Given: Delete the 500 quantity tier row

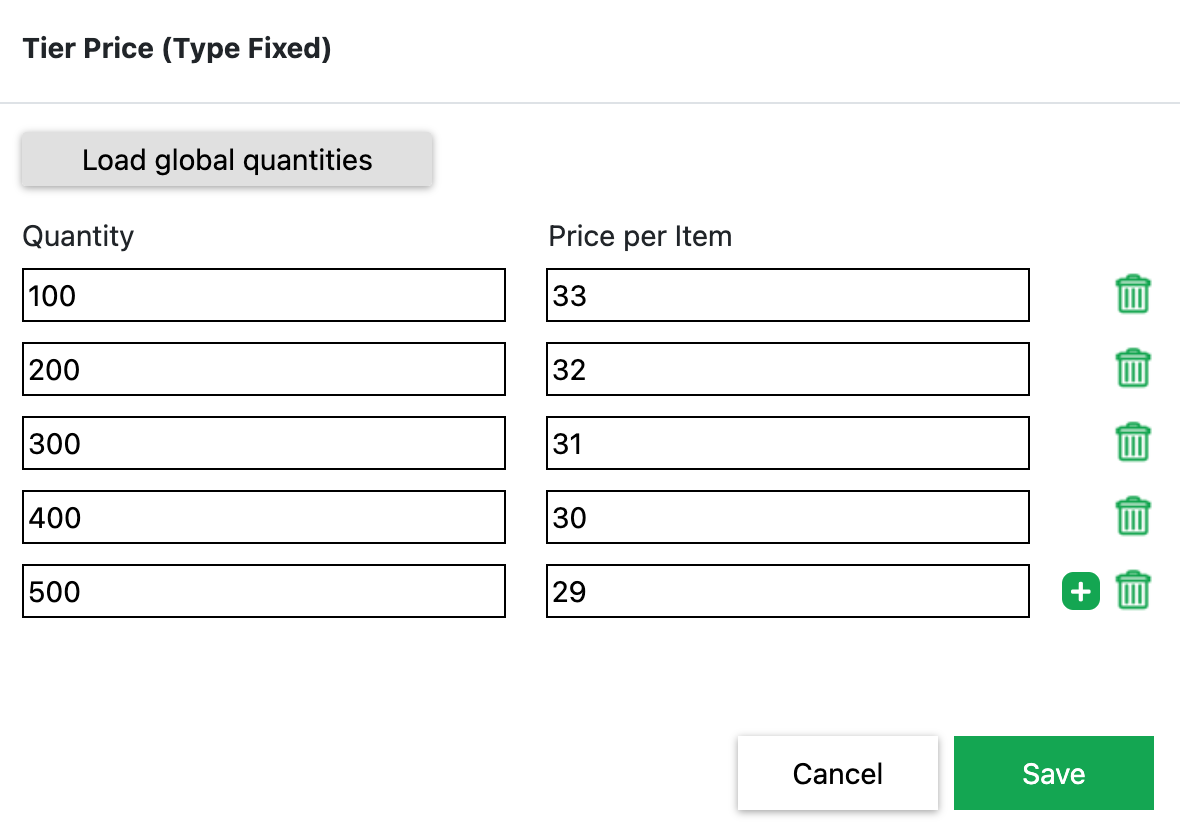Looking at the screenshot, I should point(1132,591).
